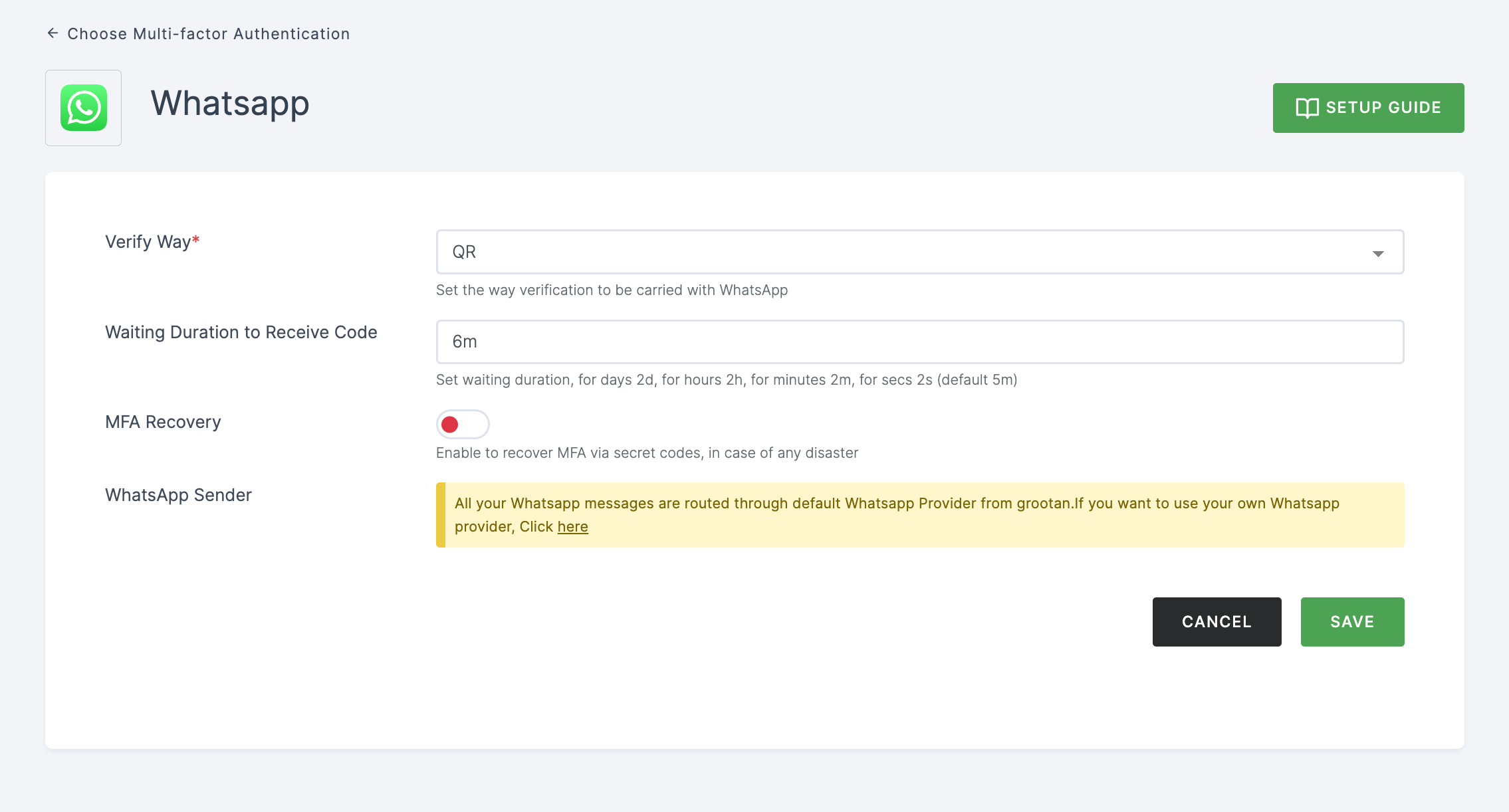Click the 'MFA Recovery' label
This screenshot has height=812, width=1509.
click(x=163, y=422)
